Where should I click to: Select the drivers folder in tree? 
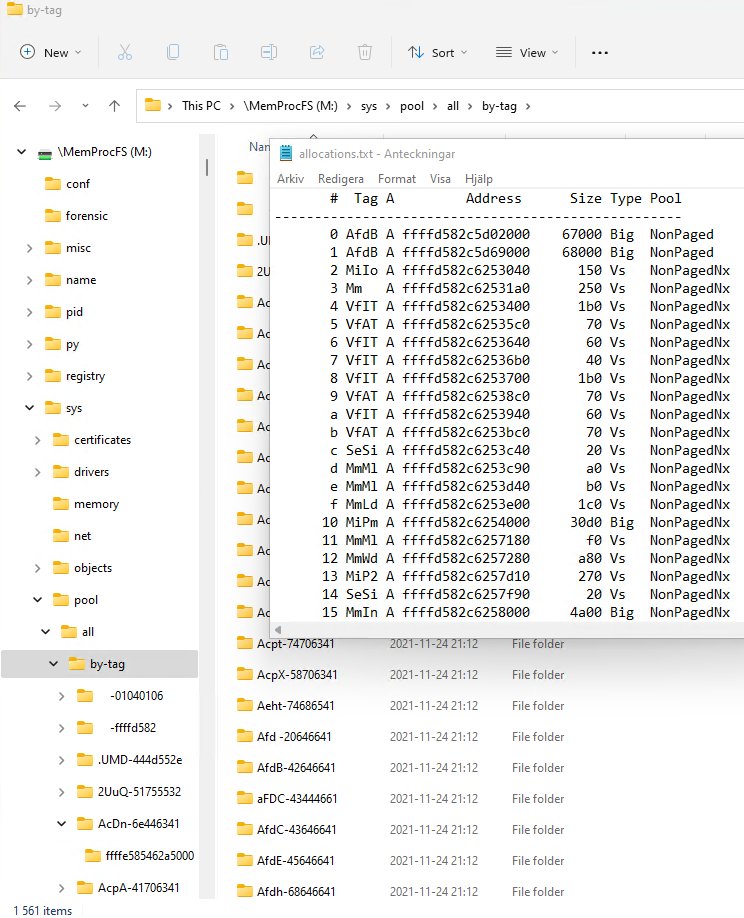pyautogui.click(x=91, y=472)
